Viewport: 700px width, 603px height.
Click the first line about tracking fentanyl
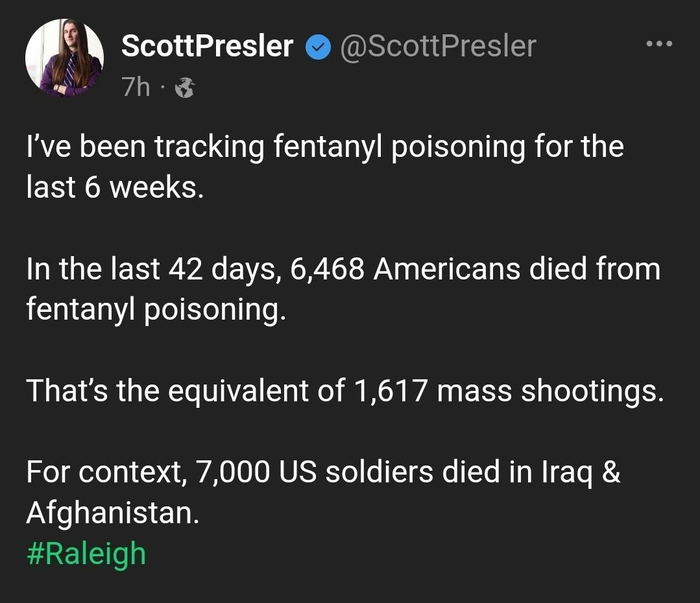click(x=325, y=148)
